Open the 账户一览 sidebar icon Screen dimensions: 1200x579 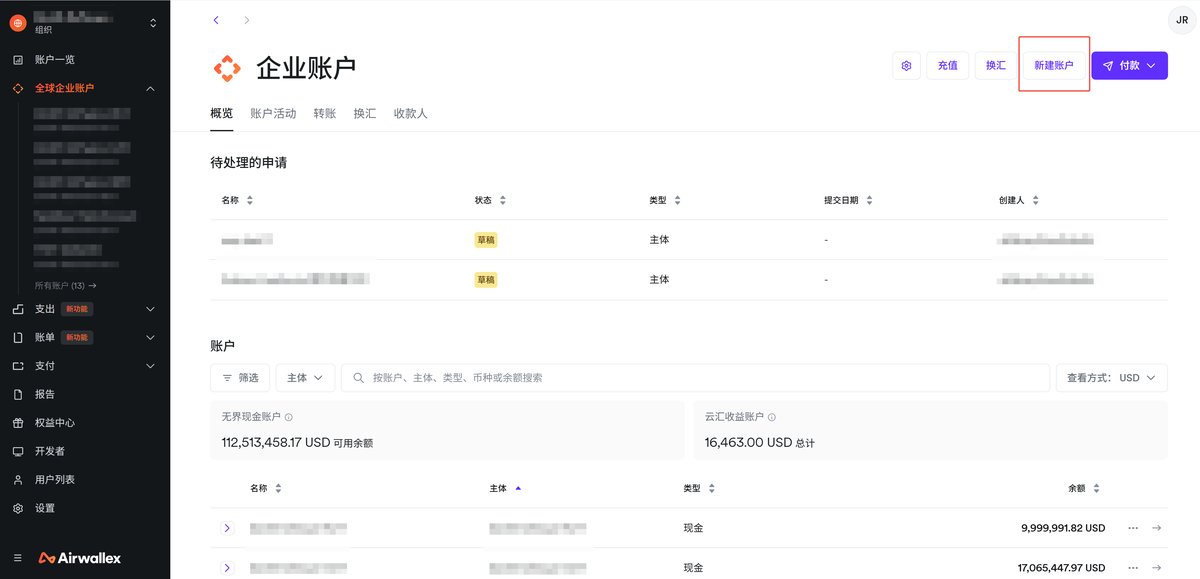tap(18, 60)
